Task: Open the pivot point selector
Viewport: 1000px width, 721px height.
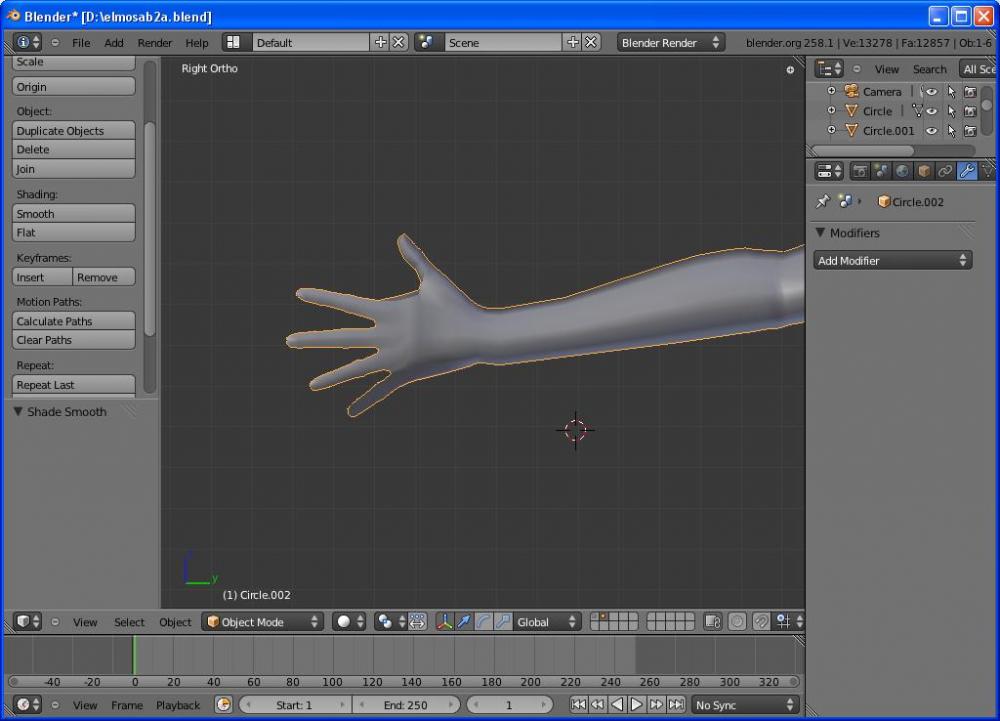Action: (389, 622)
